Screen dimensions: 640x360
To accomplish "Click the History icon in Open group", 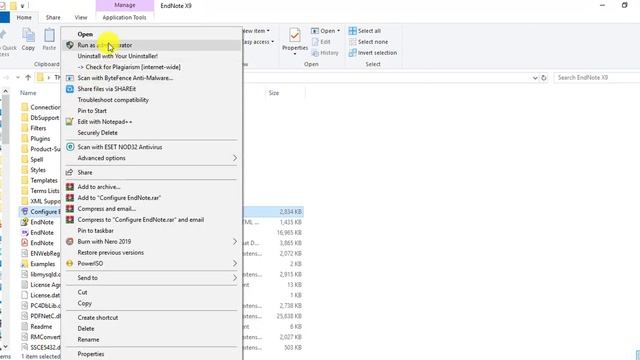I will coord(315,53).
